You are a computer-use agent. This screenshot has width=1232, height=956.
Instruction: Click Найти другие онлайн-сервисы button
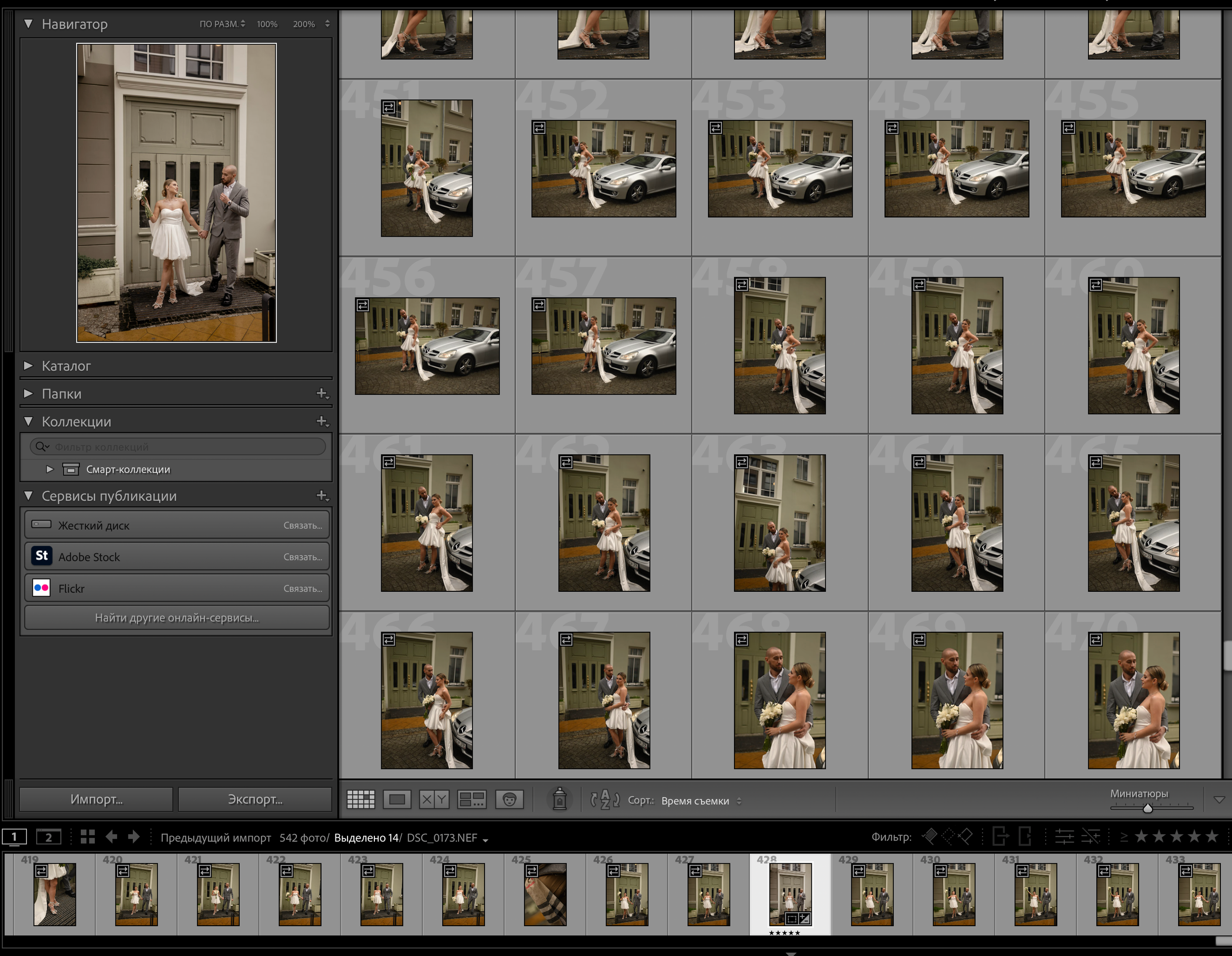click(177, 618)
